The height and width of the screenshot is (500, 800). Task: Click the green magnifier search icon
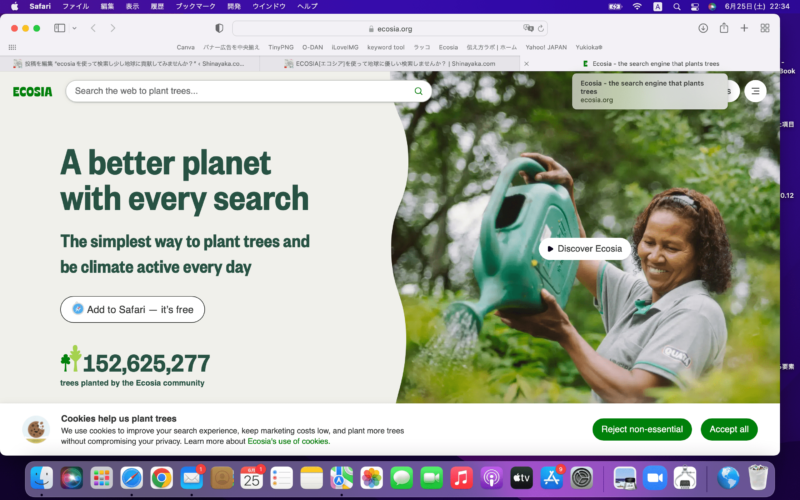click(x=418, y=91)
